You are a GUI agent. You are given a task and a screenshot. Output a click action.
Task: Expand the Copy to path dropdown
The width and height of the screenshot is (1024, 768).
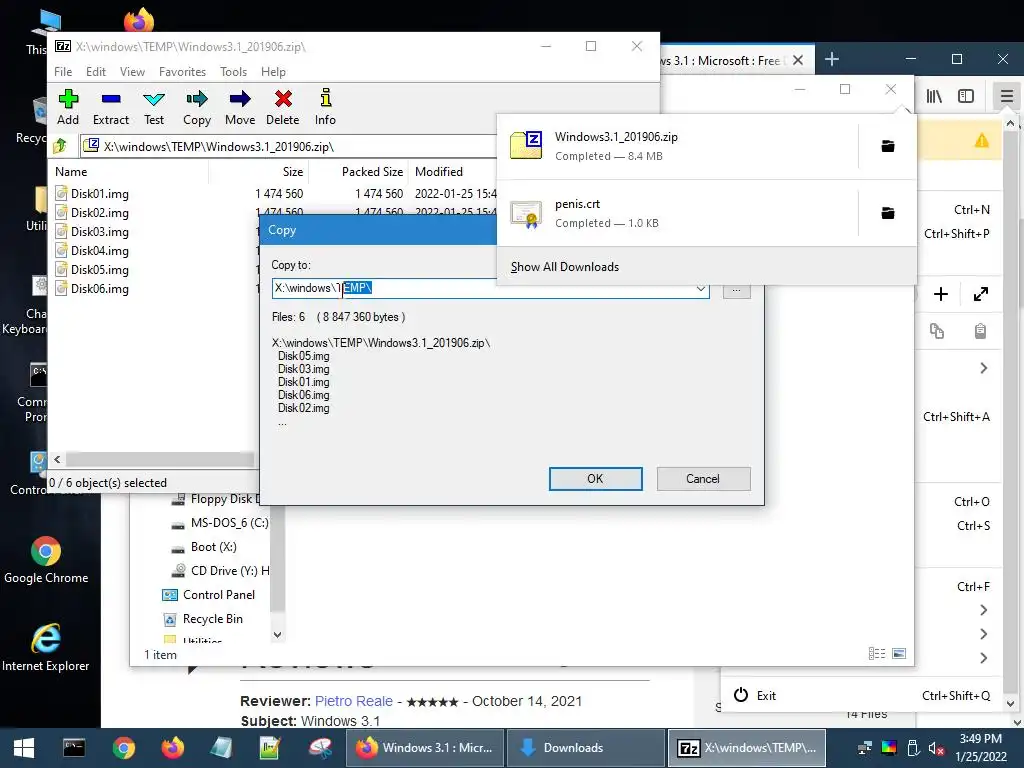(x=700, y=289)
